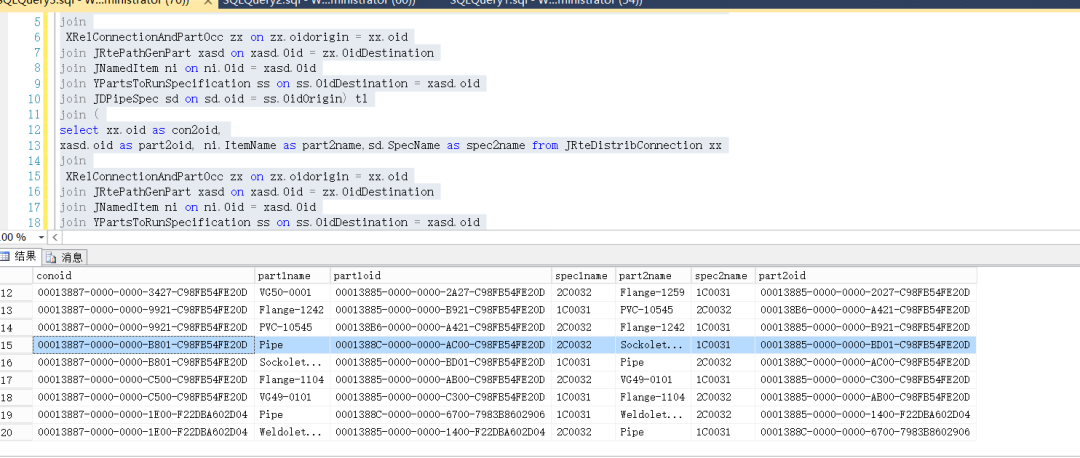The width and height of the screenshot is (1080, 458).
Task: Click the Pipe part1name cell in row 15
Action: 293,344
